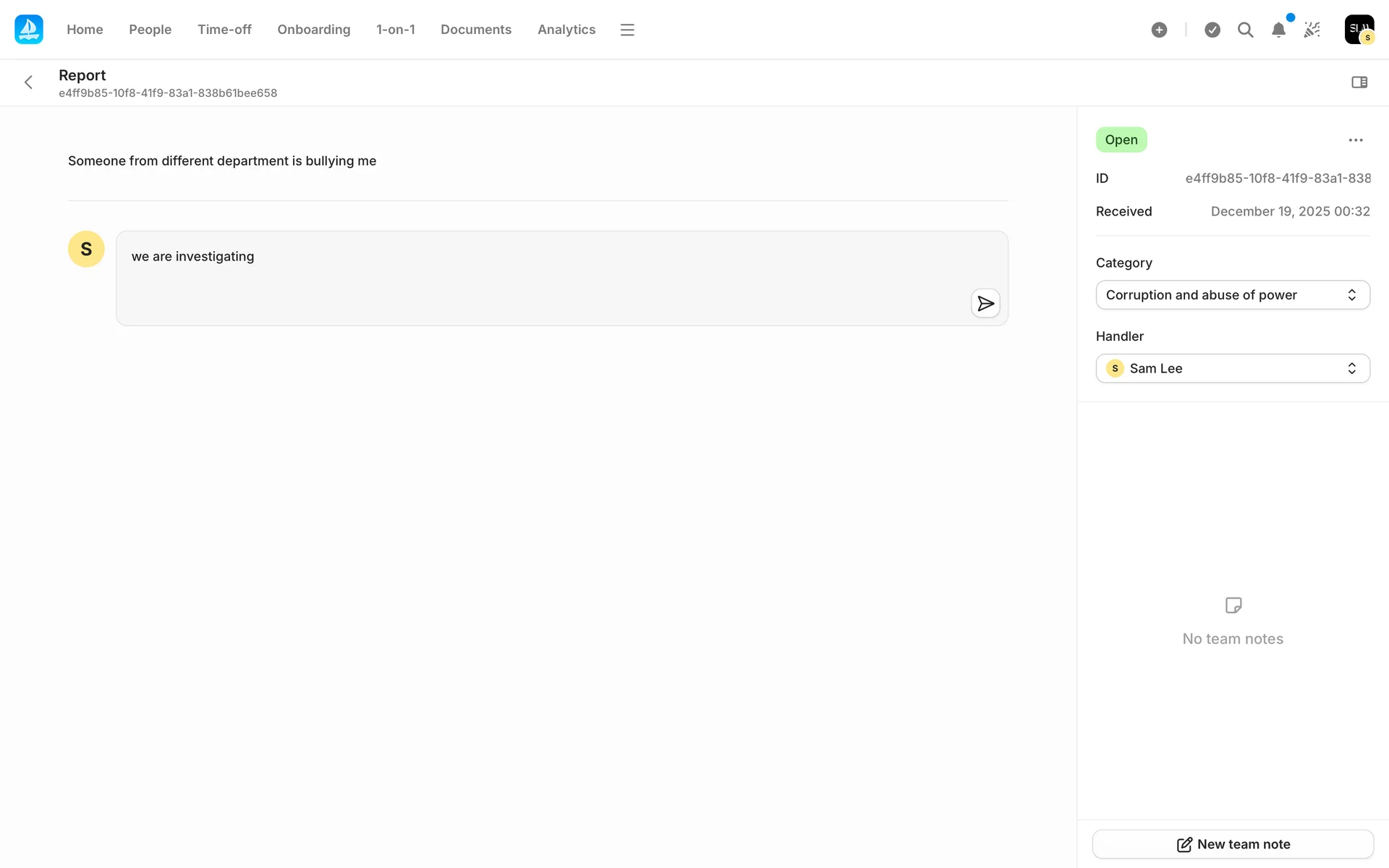The width and height of the screenshot is (1389, 868).
Task: Click New team note button
Action: [1232, 844]
